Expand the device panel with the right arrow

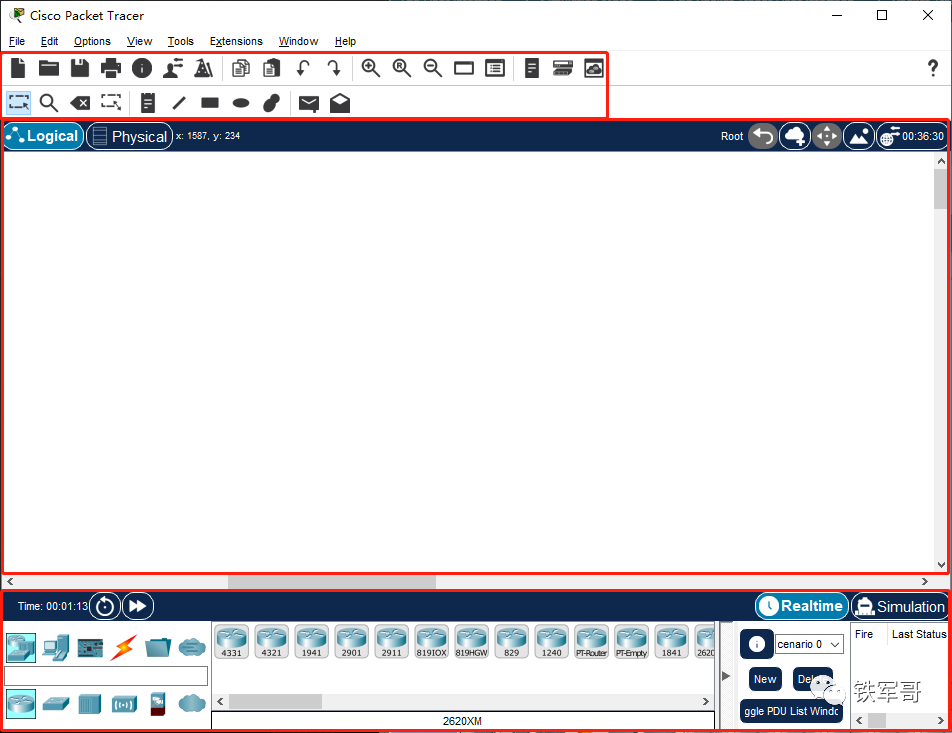[727, 675]
